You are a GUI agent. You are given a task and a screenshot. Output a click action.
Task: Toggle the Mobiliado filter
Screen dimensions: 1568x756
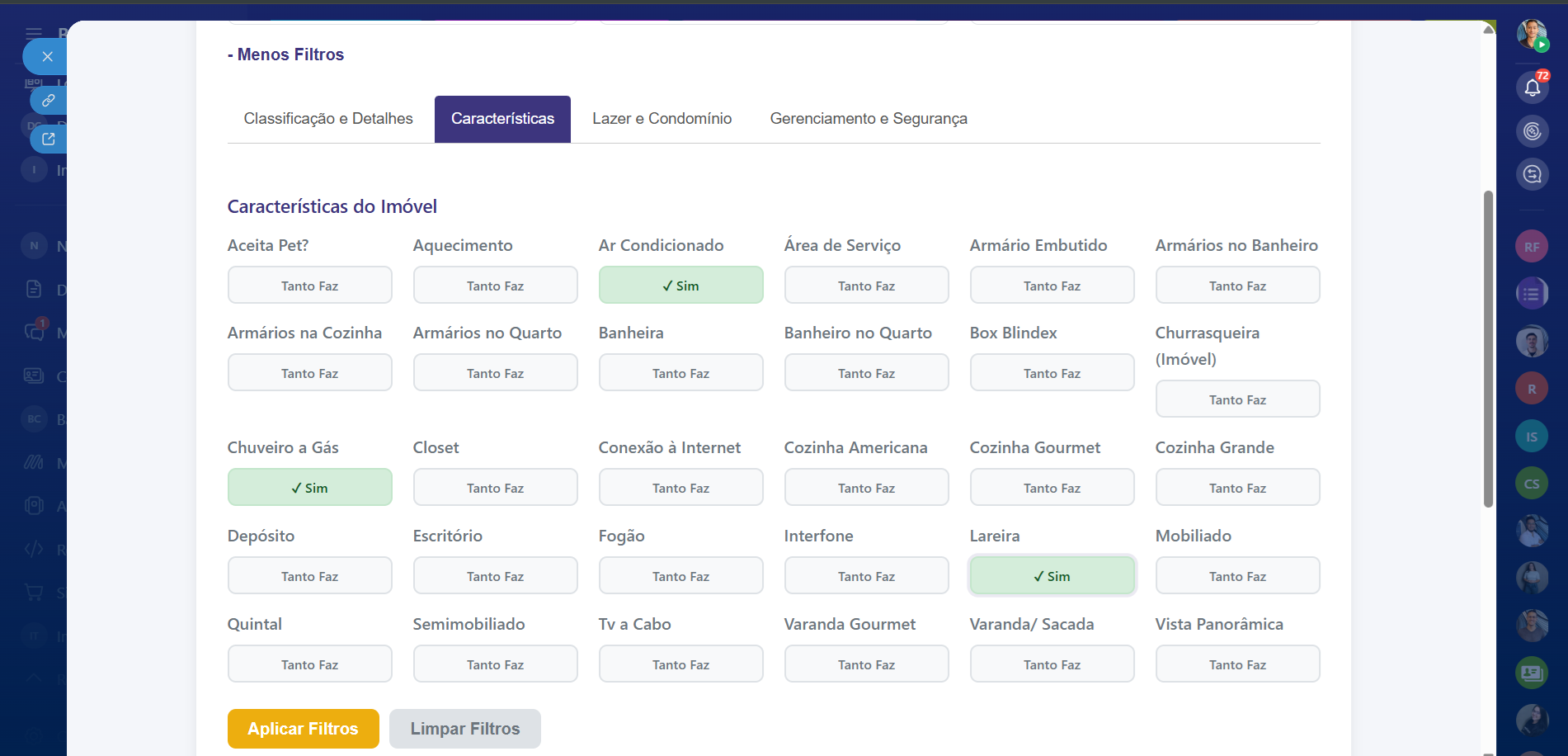pyautogui.click(x=1238, y=576)
